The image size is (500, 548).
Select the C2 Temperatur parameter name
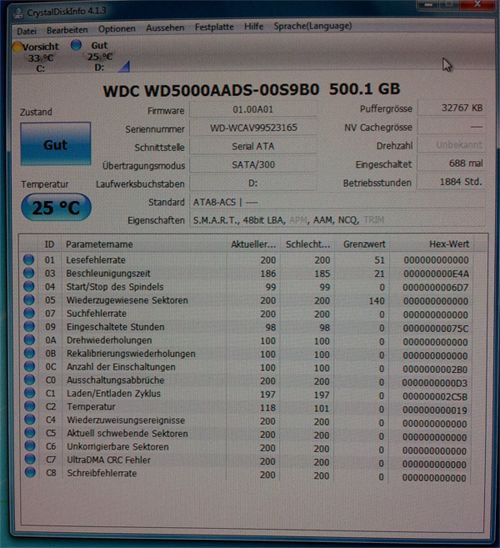tap(91, 407)
